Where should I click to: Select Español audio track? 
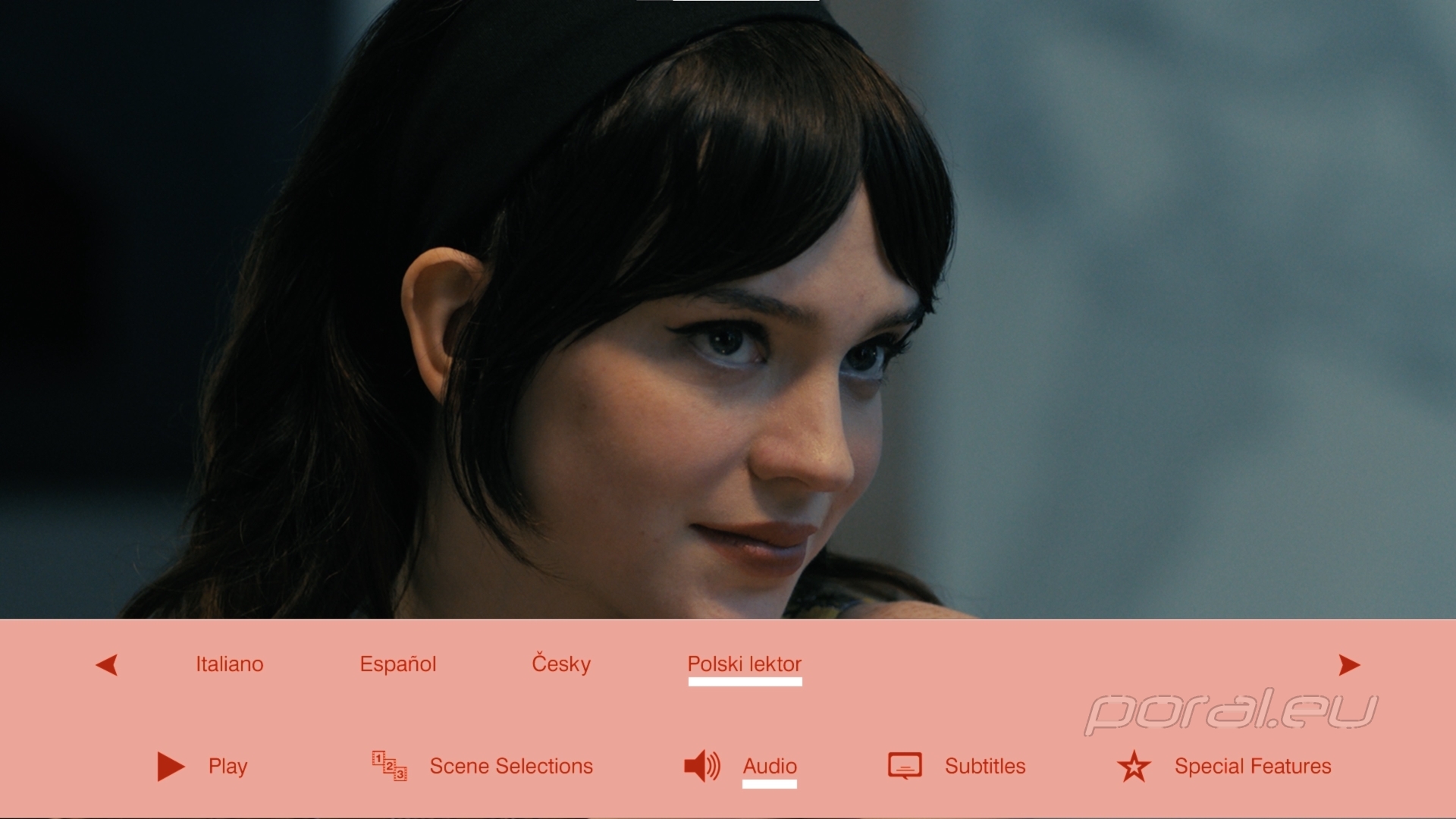[398, 664]
